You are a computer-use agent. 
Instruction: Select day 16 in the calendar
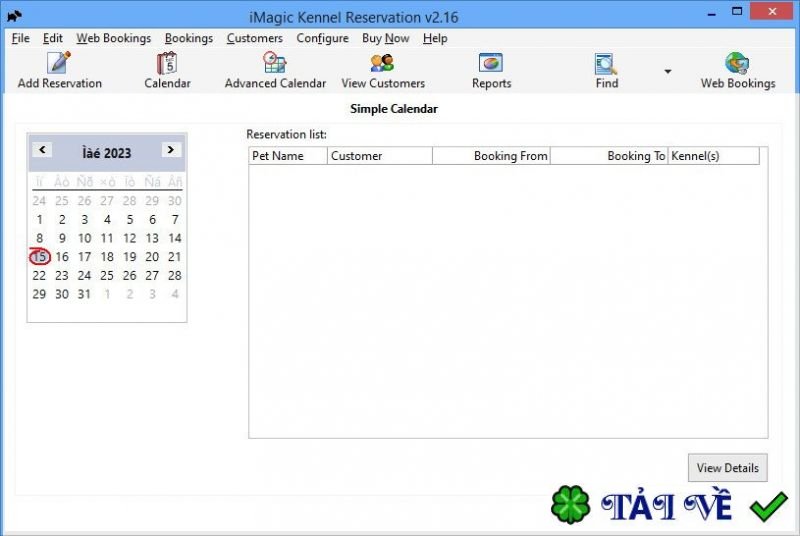click(x=62, y=257)
